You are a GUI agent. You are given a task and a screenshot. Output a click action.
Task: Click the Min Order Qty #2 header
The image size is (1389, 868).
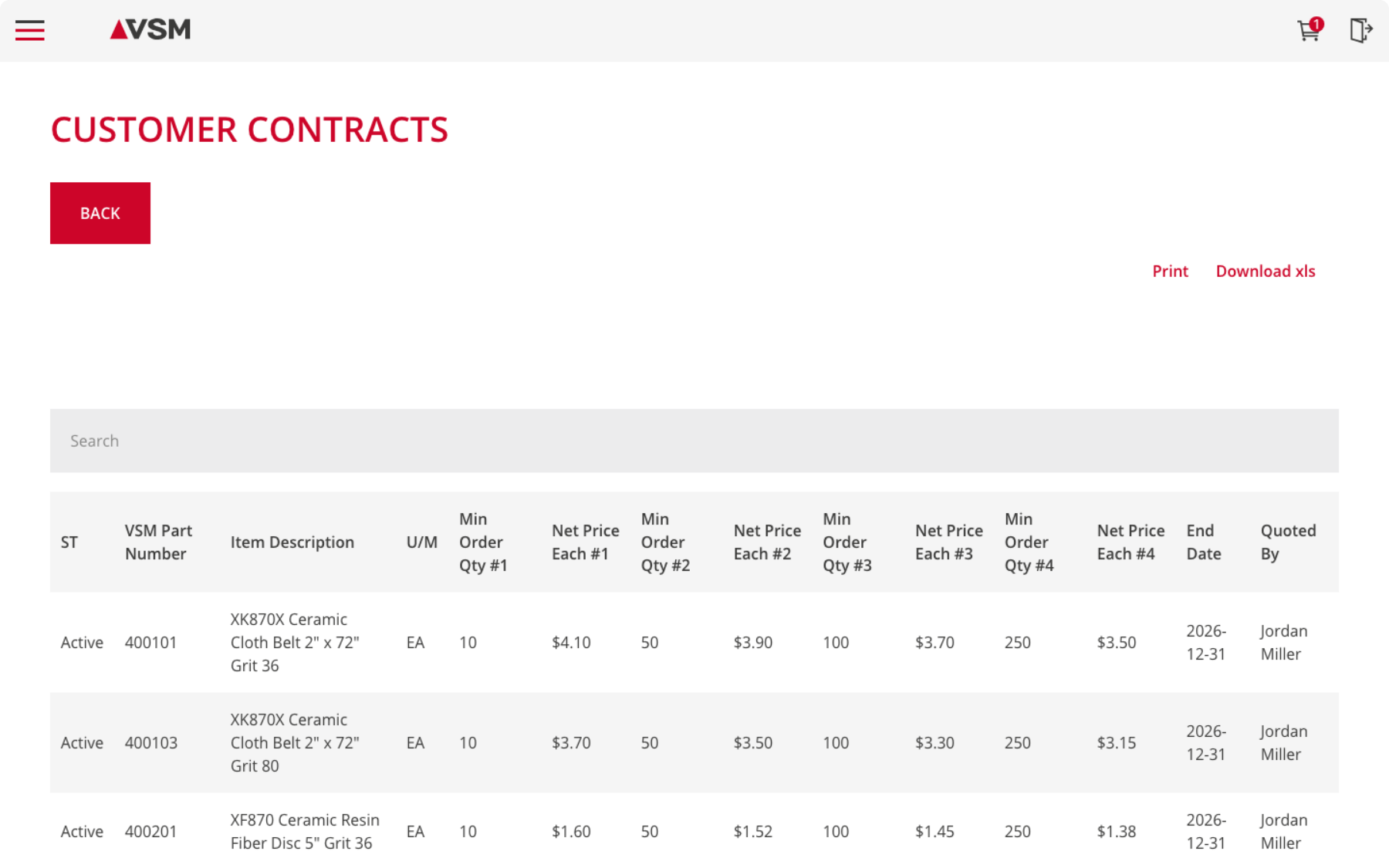pos(665,542)
